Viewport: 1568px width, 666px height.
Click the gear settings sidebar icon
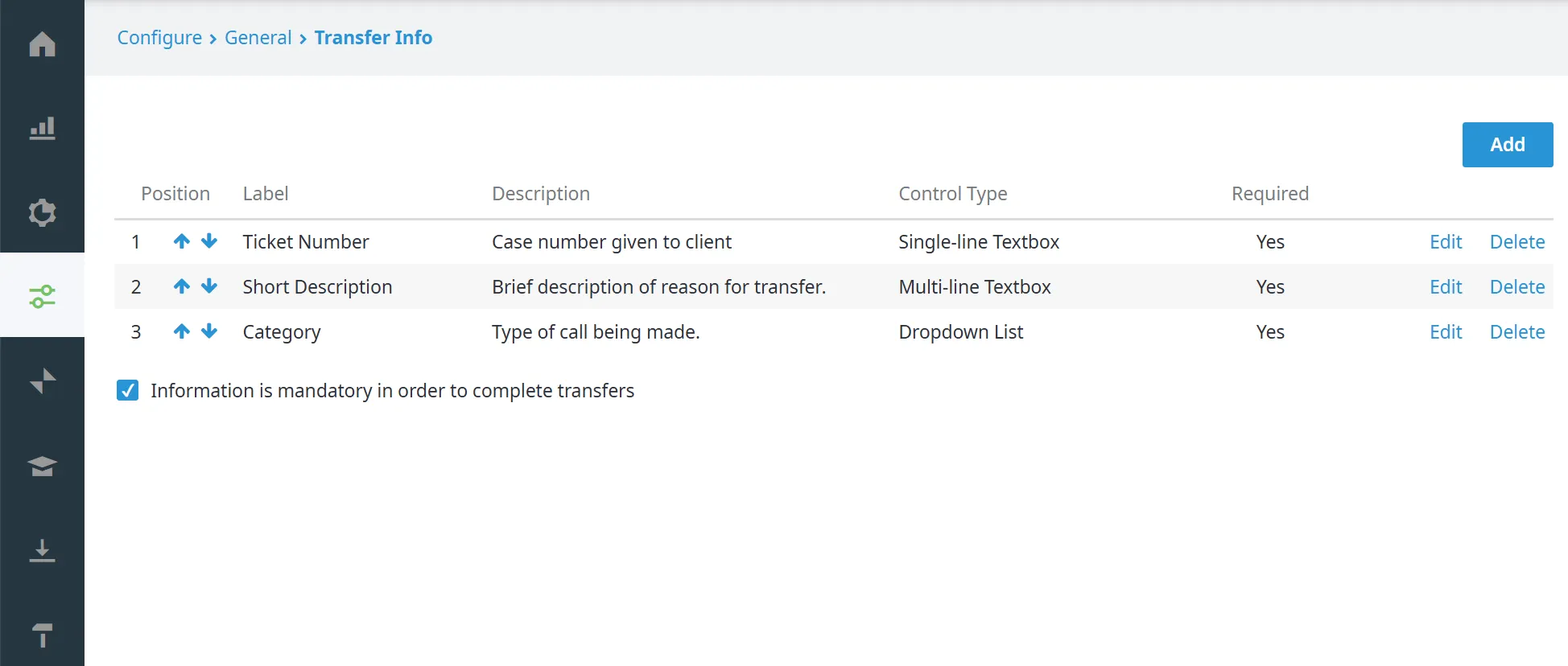pyautogui.click(x=42, y=212)
